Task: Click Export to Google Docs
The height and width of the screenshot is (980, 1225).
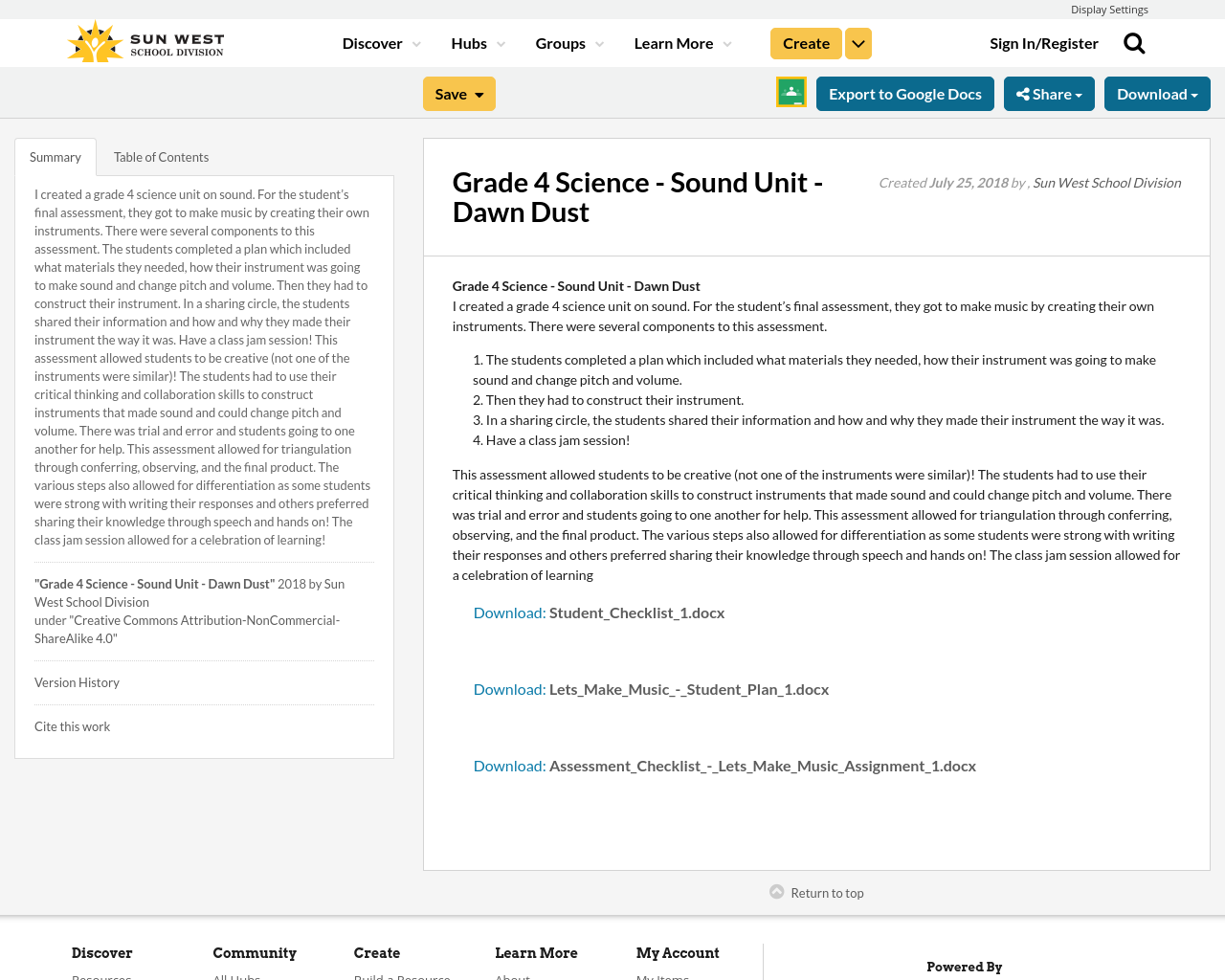Action: (x=905, y=92)
